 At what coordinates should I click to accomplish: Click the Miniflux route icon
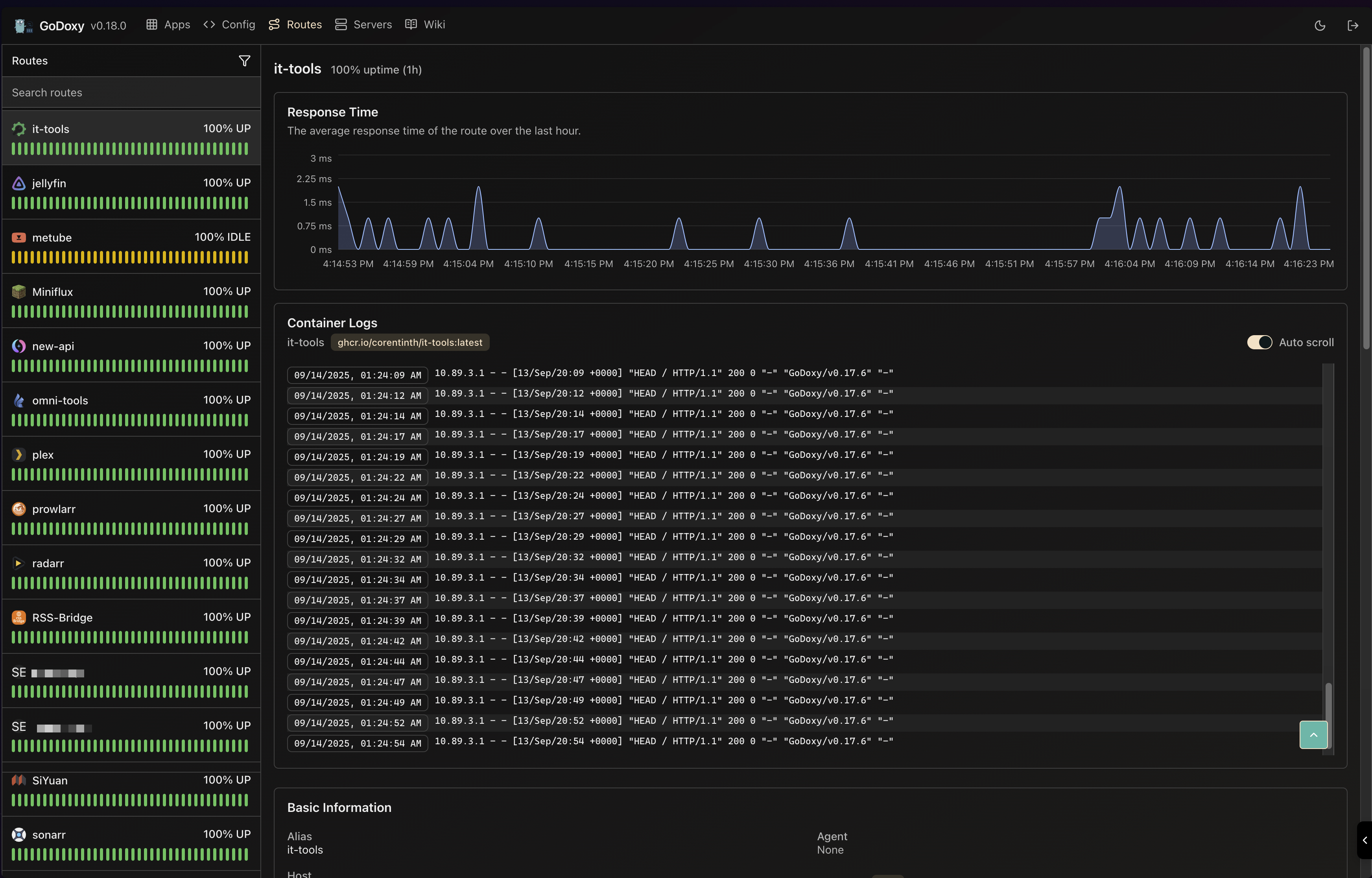[x=19, y=292]
